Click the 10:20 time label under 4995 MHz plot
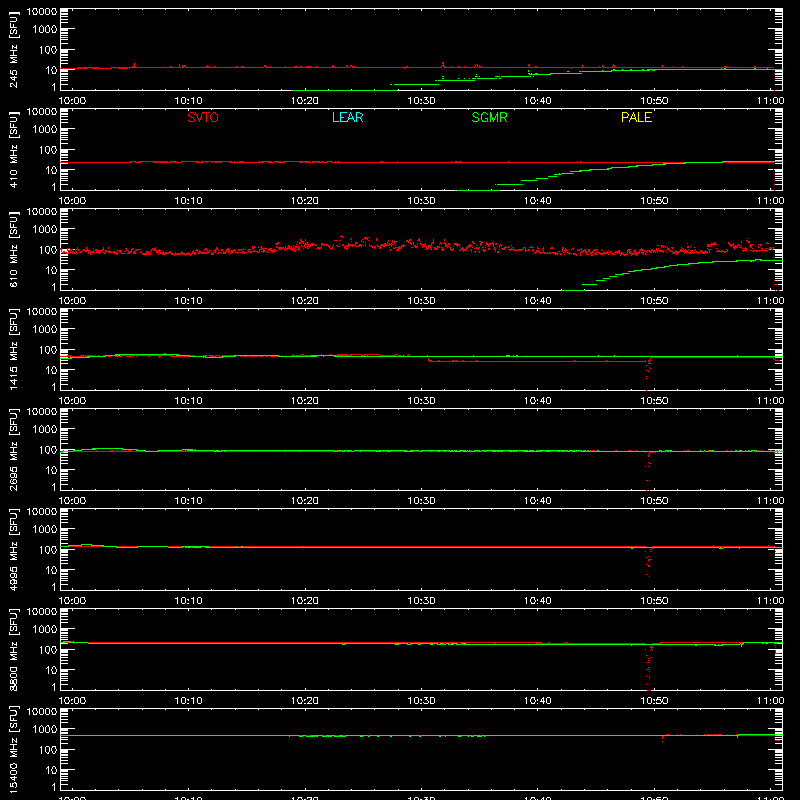Screen dimensions: 800x800 coord(305,601)
